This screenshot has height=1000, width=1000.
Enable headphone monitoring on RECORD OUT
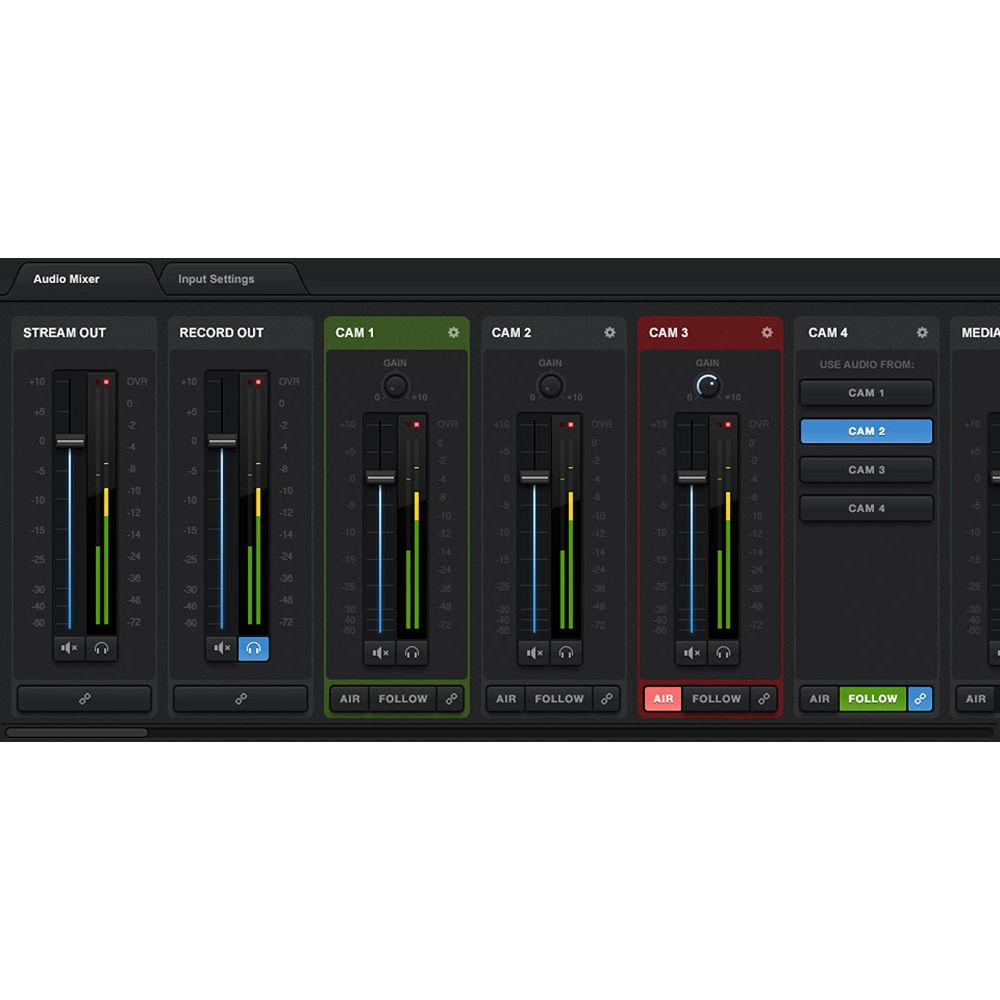tap(254, 648)
